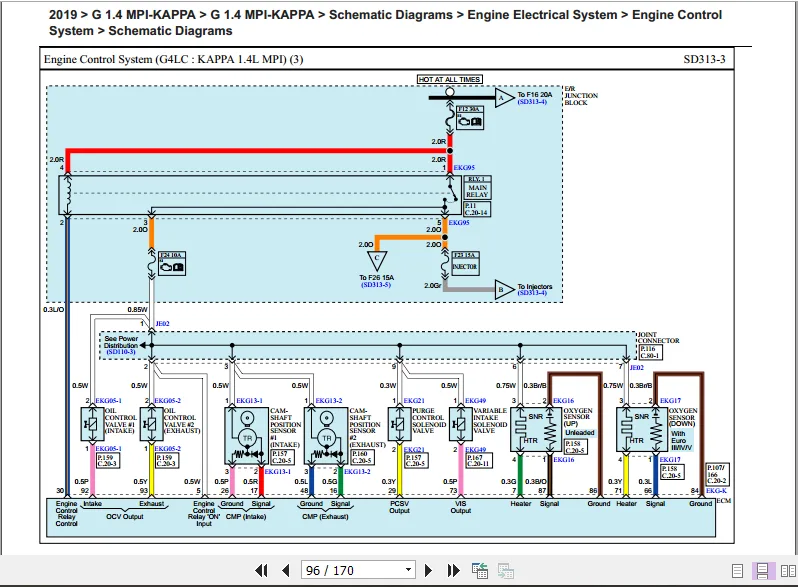The width and height of the screenshot is (798, 587).
Task: Click the Engine Control System (G4LC) title
Action: tap(174, 59)
